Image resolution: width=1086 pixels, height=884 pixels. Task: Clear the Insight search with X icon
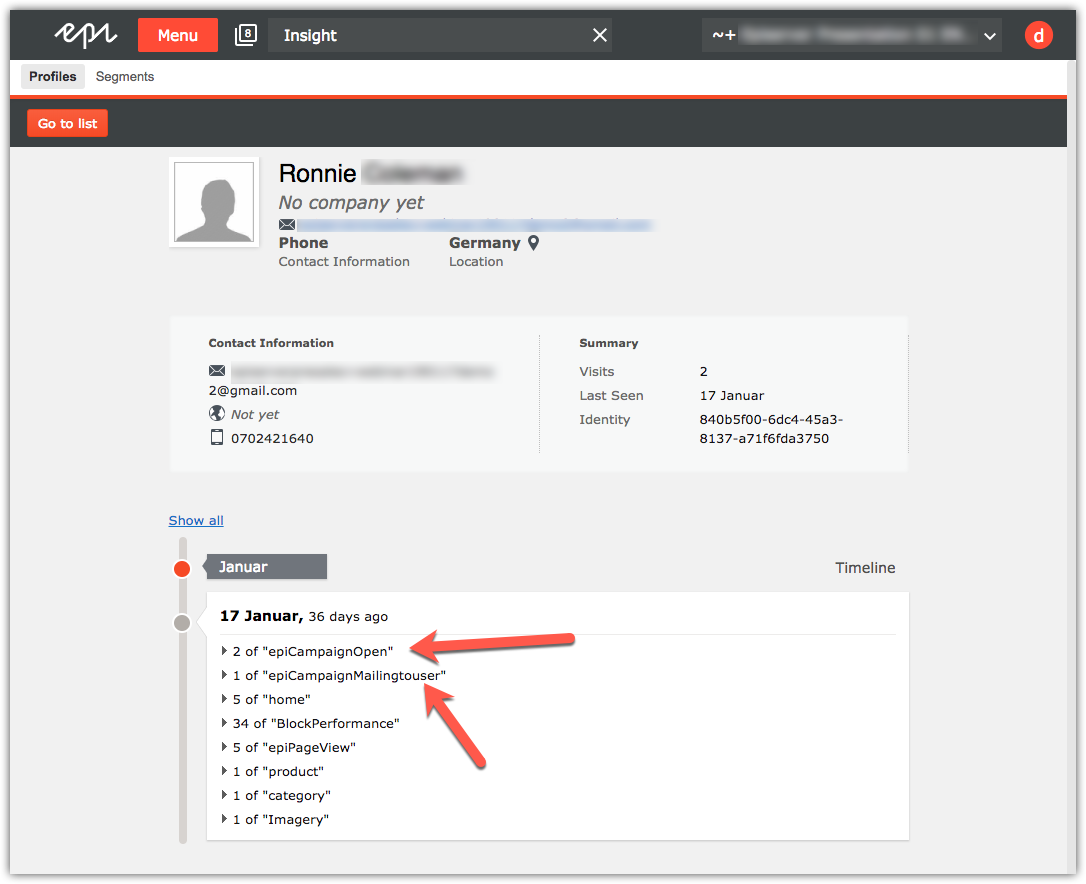[x=600, y=35]
